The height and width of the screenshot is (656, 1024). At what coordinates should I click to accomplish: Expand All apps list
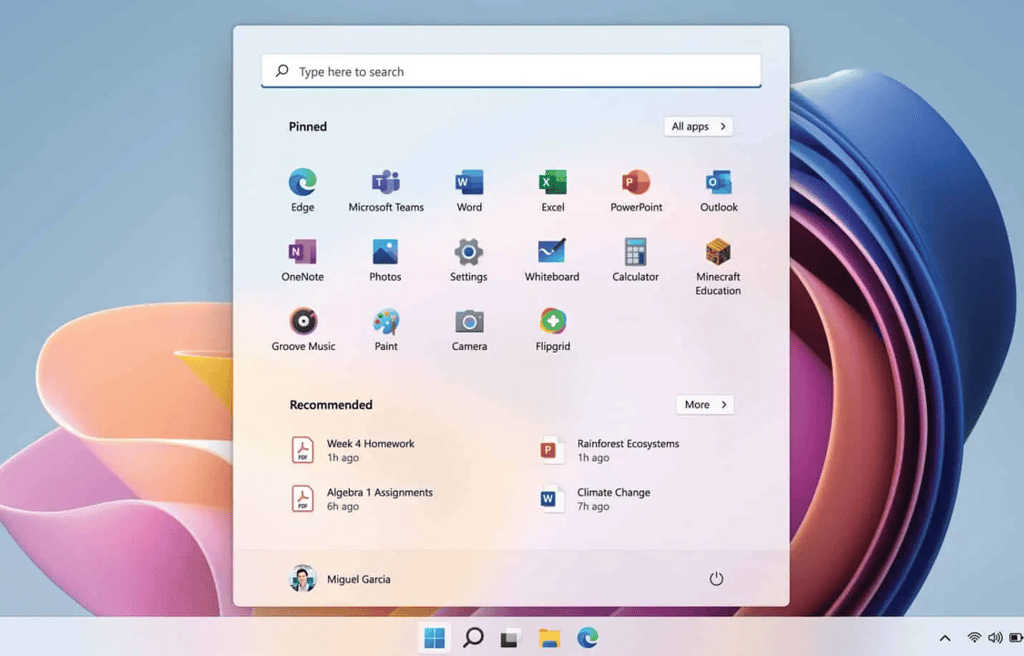[x=698, y=126]
